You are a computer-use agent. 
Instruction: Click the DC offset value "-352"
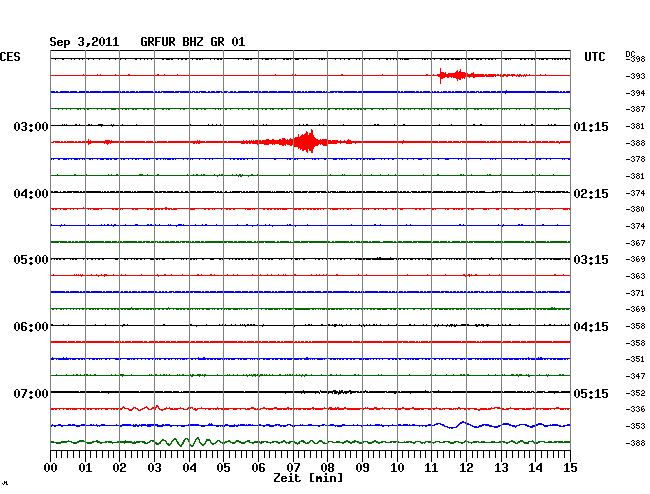pyautogui.click(x=635, y=393)
